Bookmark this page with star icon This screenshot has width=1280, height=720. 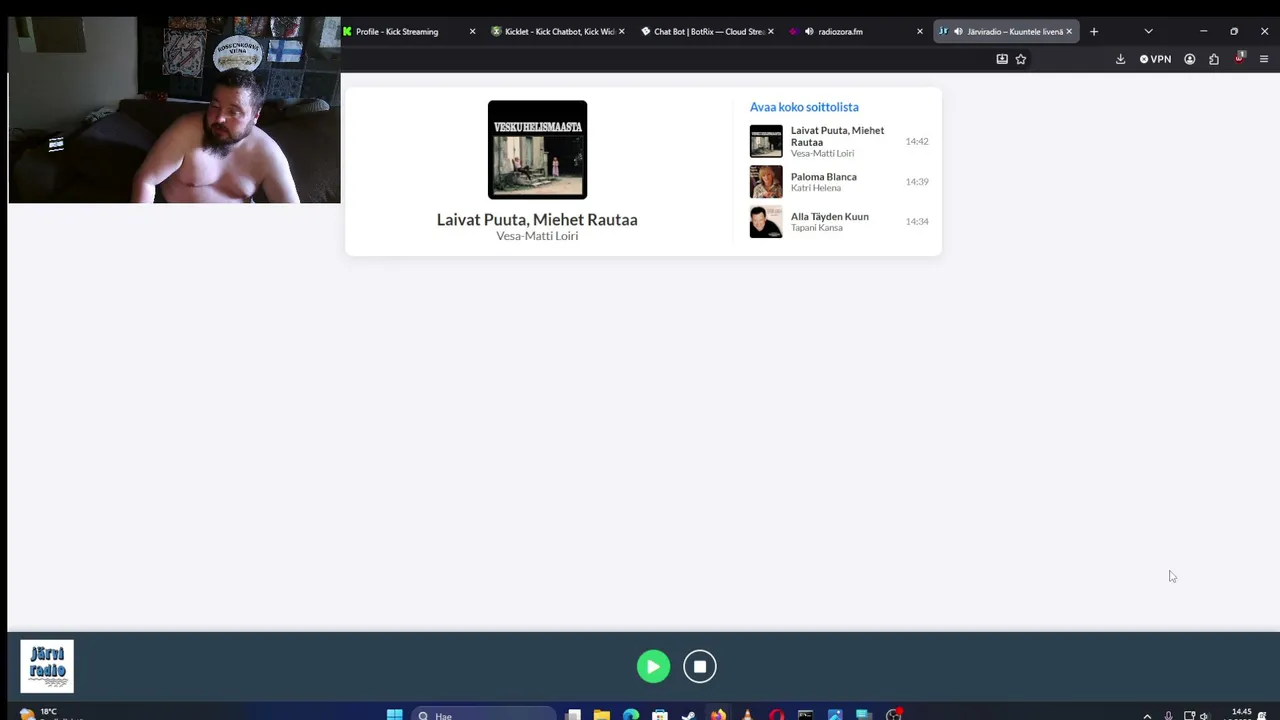1021,59
